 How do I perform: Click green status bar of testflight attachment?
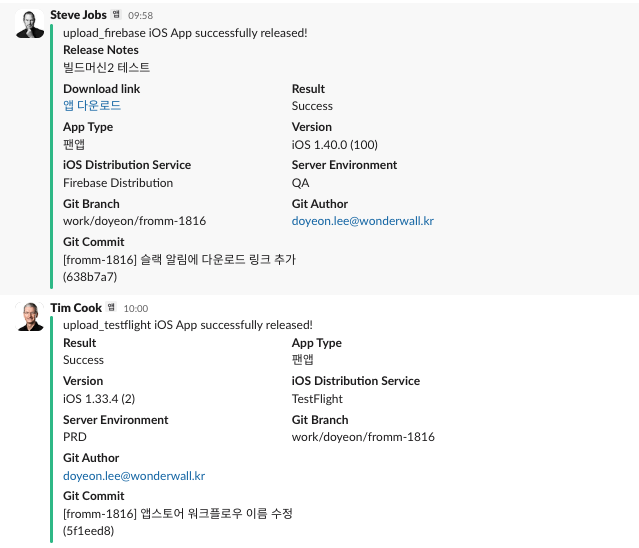(52, 429)
